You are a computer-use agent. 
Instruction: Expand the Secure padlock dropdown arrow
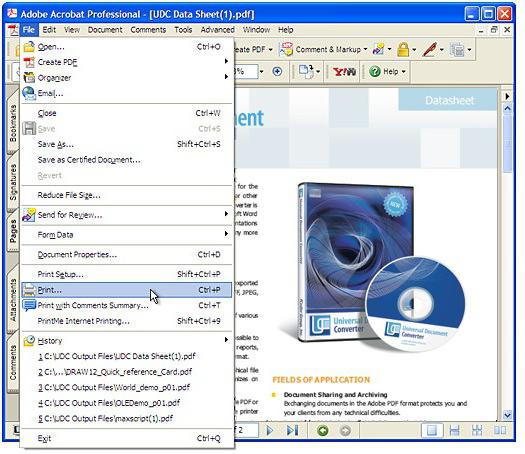414,50
